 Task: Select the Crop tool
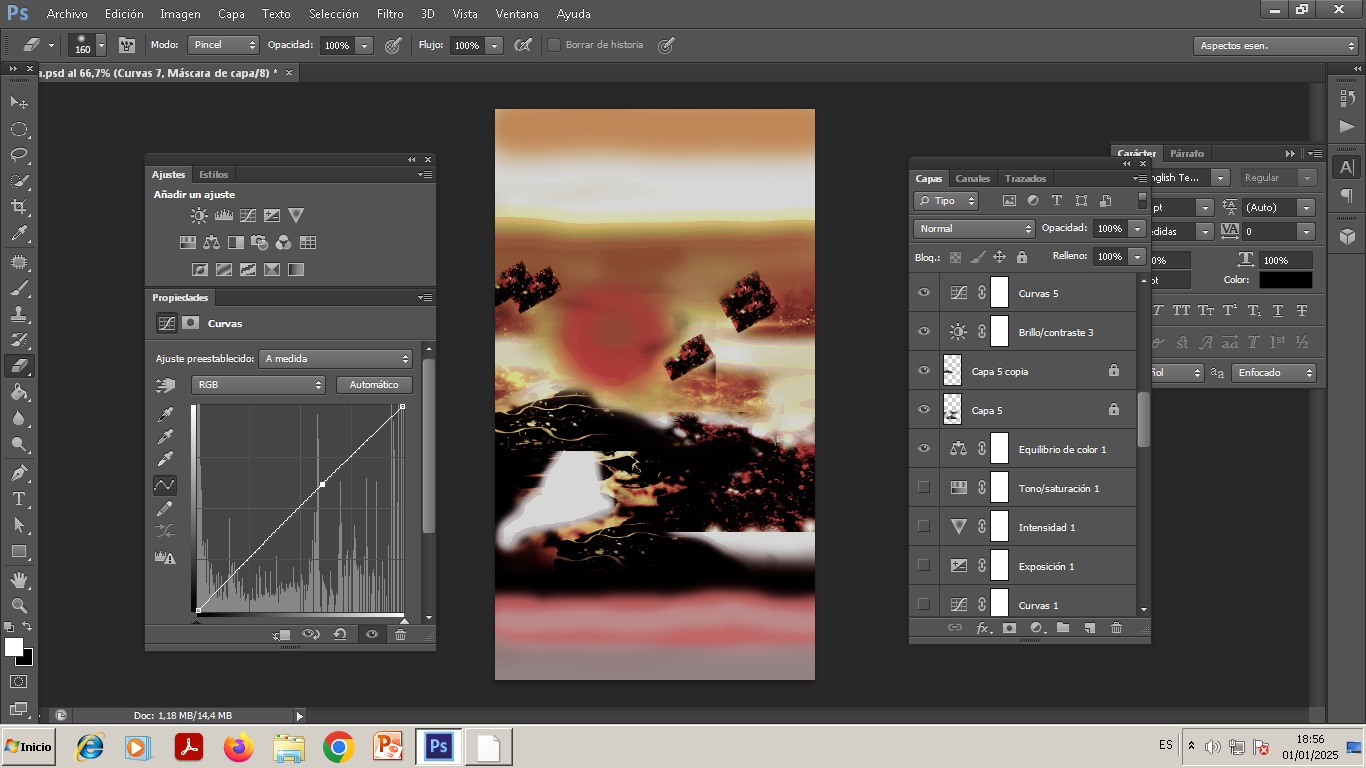(19, 207)
